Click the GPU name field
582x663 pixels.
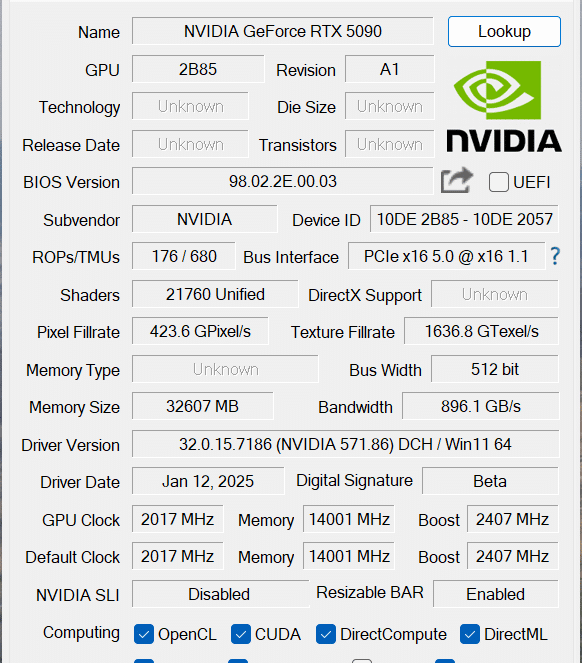click(283, 31)
